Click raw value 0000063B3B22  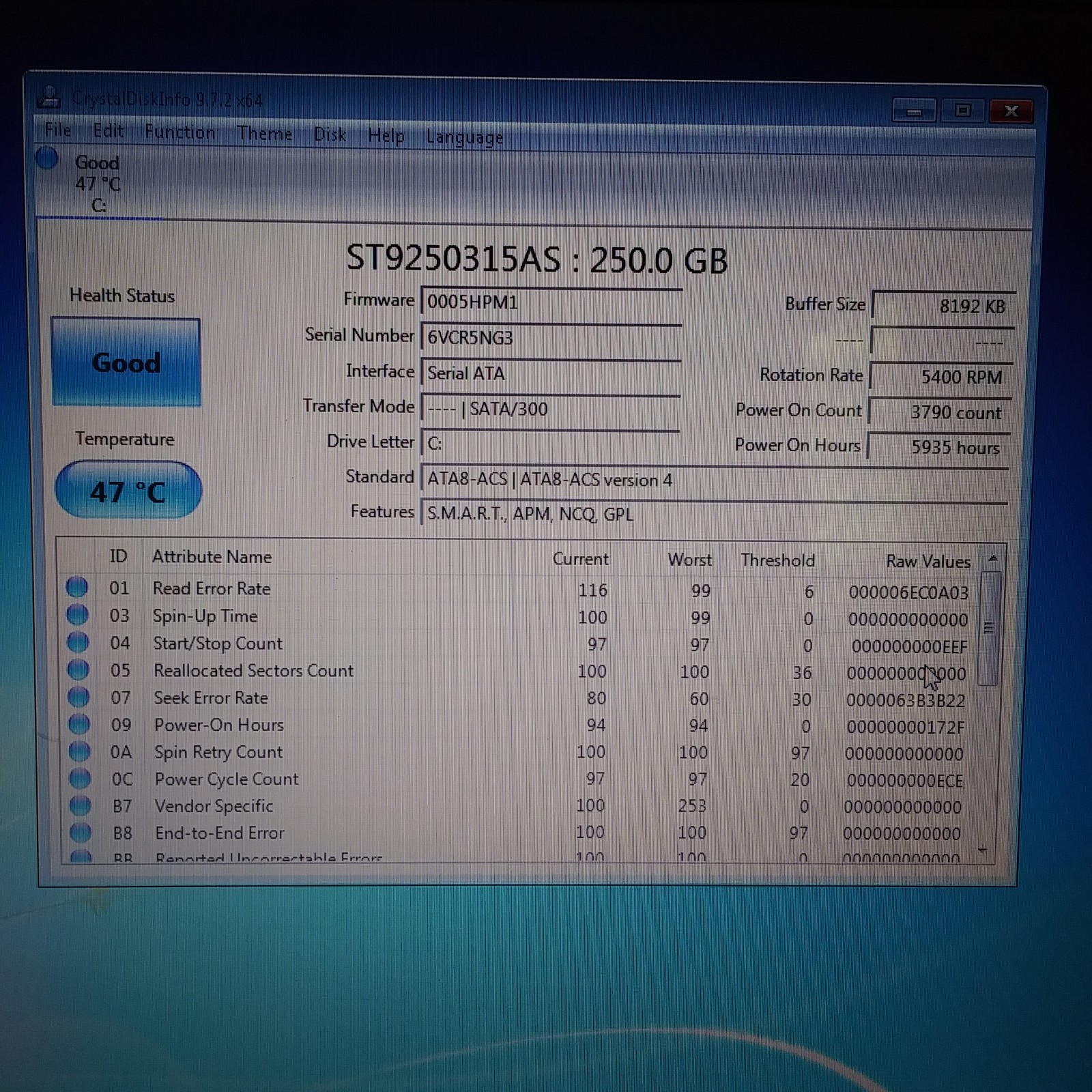(906, 700)
